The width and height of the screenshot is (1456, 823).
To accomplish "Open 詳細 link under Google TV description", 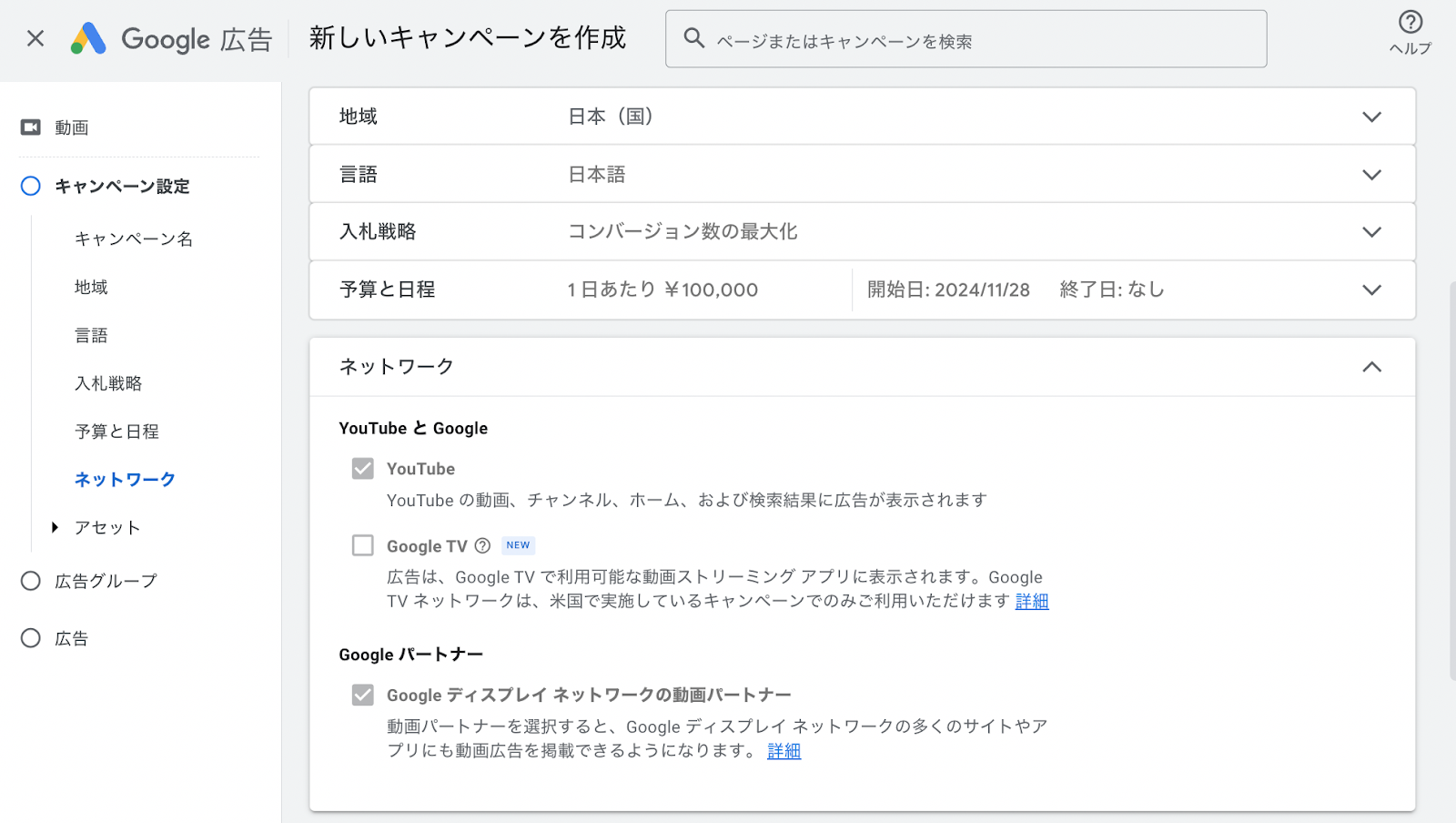I will (1032, 601).
